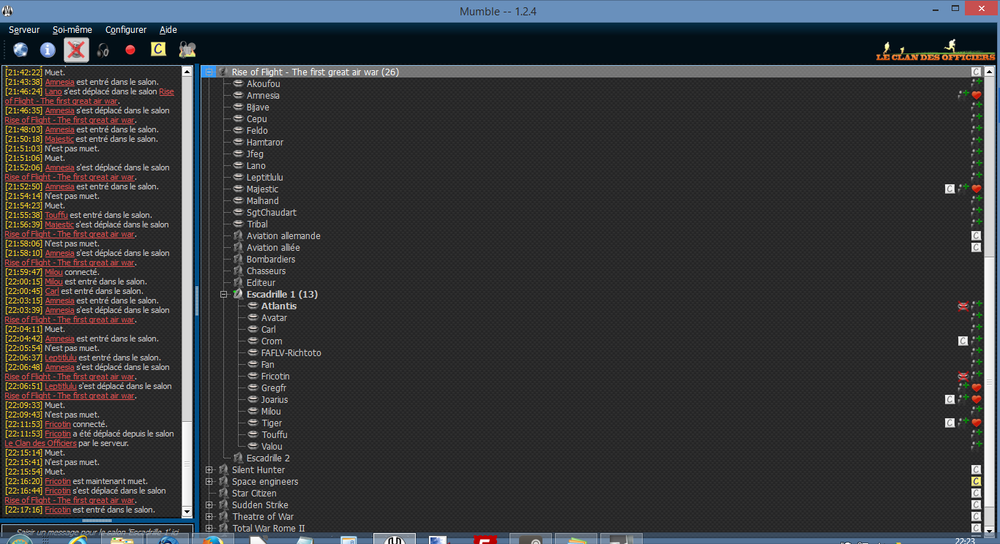
Task: Toggle the red record button
Action: click(130, 50)
